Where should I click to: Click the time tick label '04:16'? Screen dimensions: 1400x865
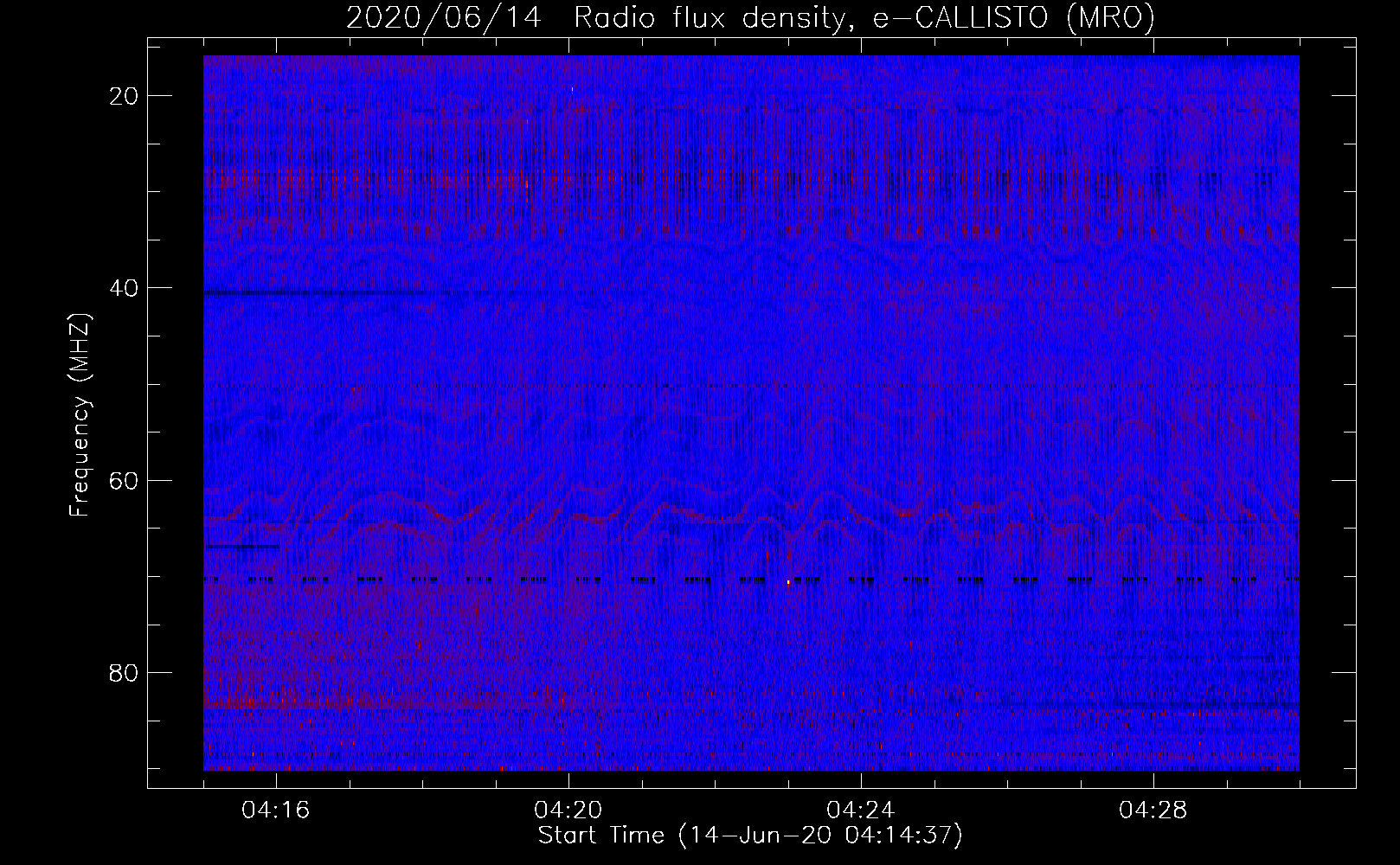click(x=276, y=811)
